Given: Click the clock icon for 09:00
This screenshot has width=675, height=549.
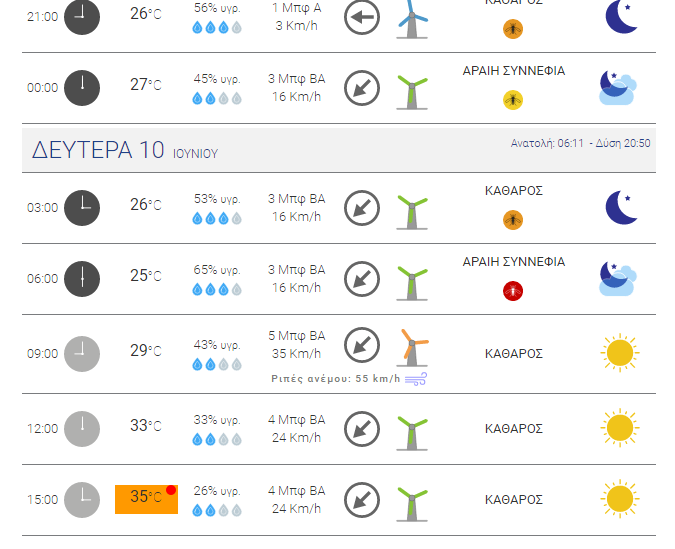Looking at the screenshot, I should click(x=82, y=354).
